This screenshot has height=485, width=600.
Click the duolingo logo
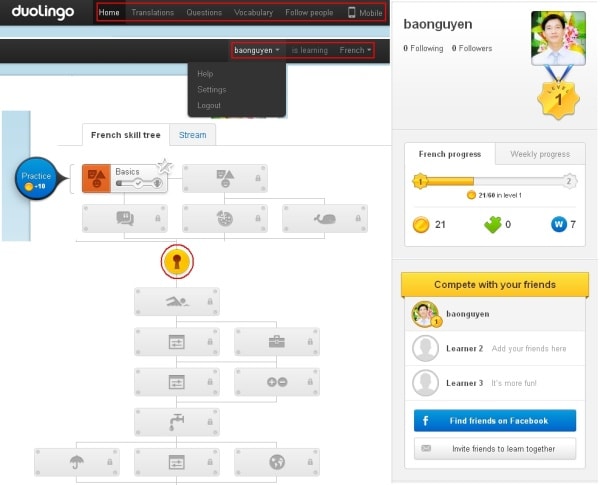coord(42,12)
